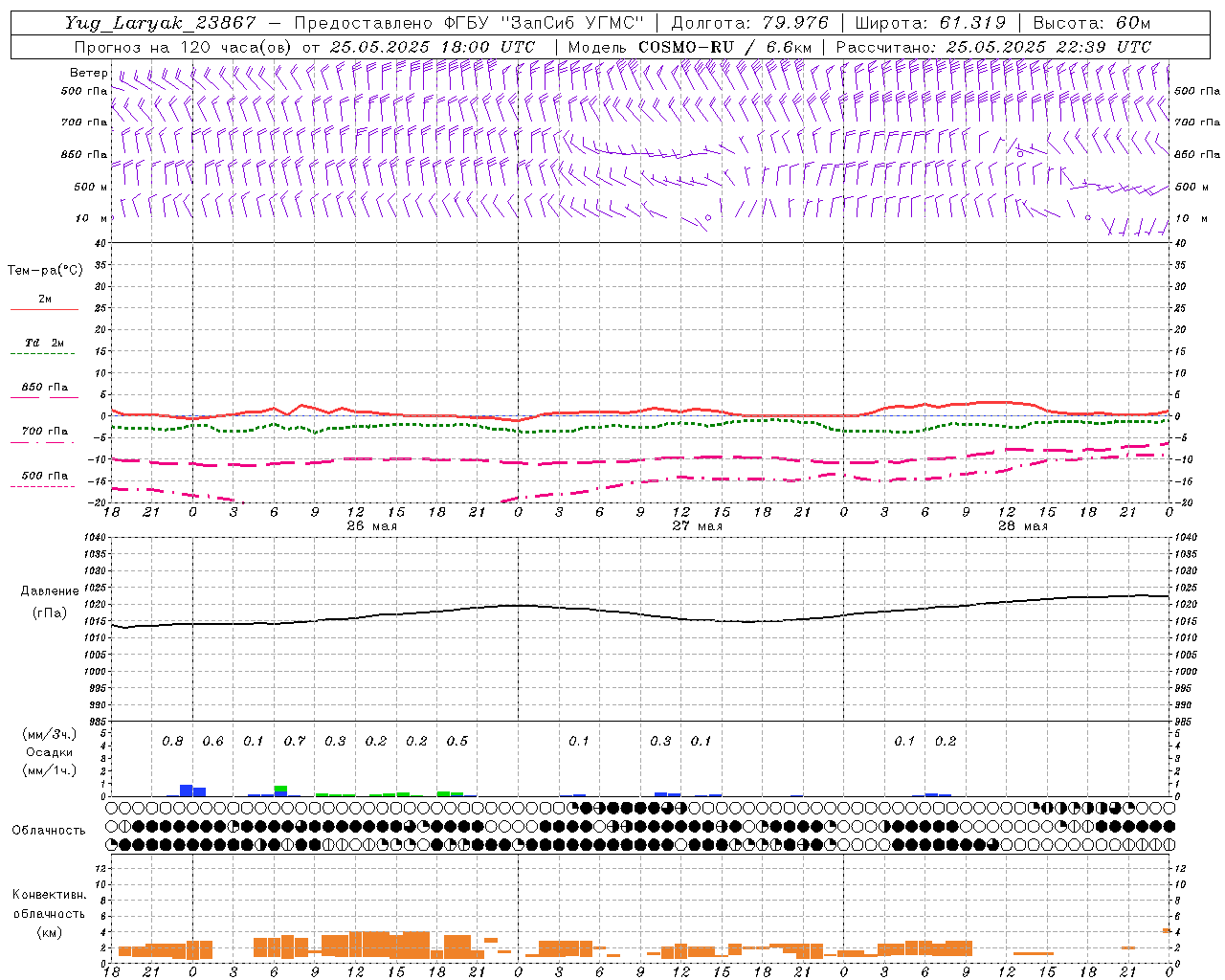Select the 26 мая date label

(371, 526)
